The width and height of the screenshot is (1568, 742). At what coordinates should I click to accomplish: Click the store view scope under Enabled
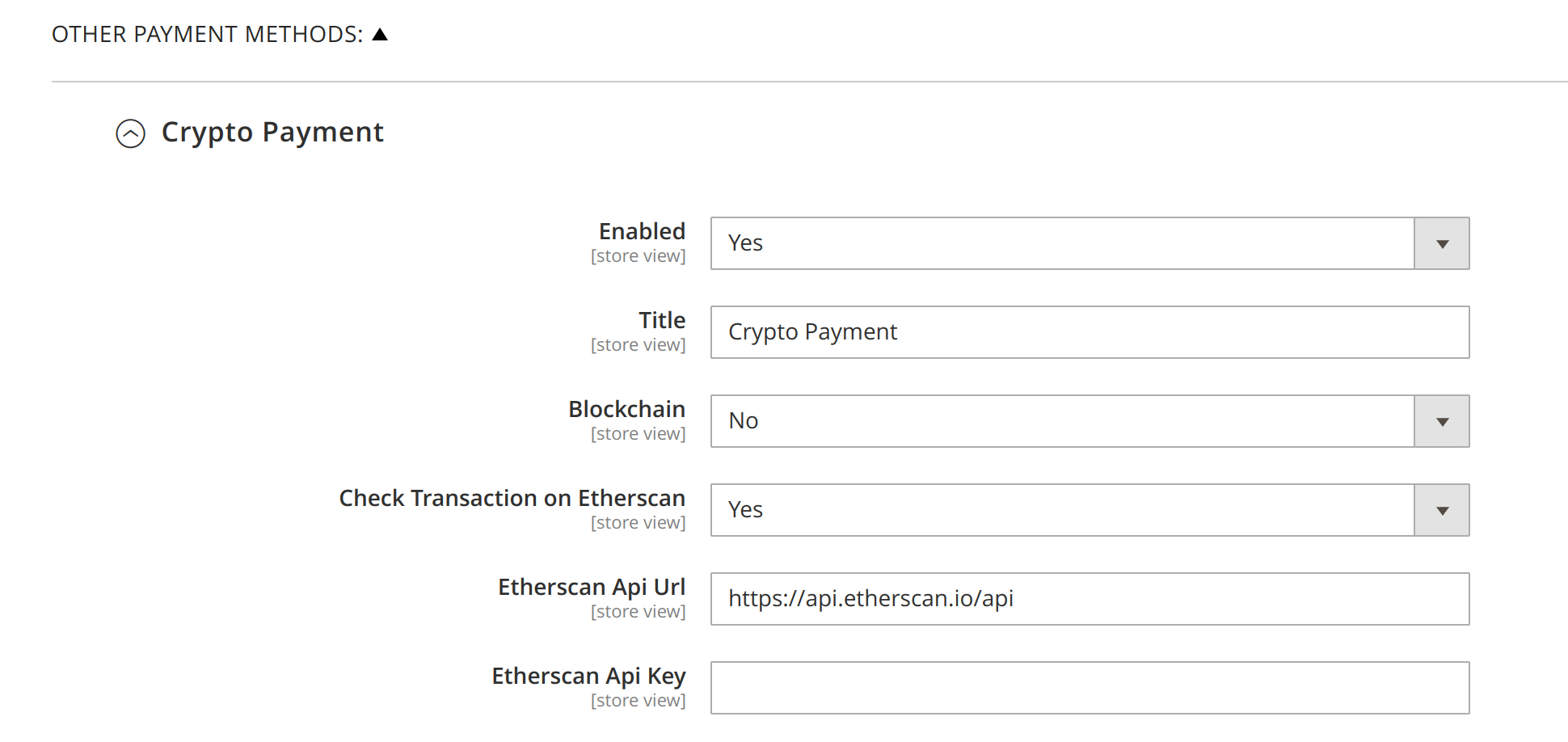[638, 256]
